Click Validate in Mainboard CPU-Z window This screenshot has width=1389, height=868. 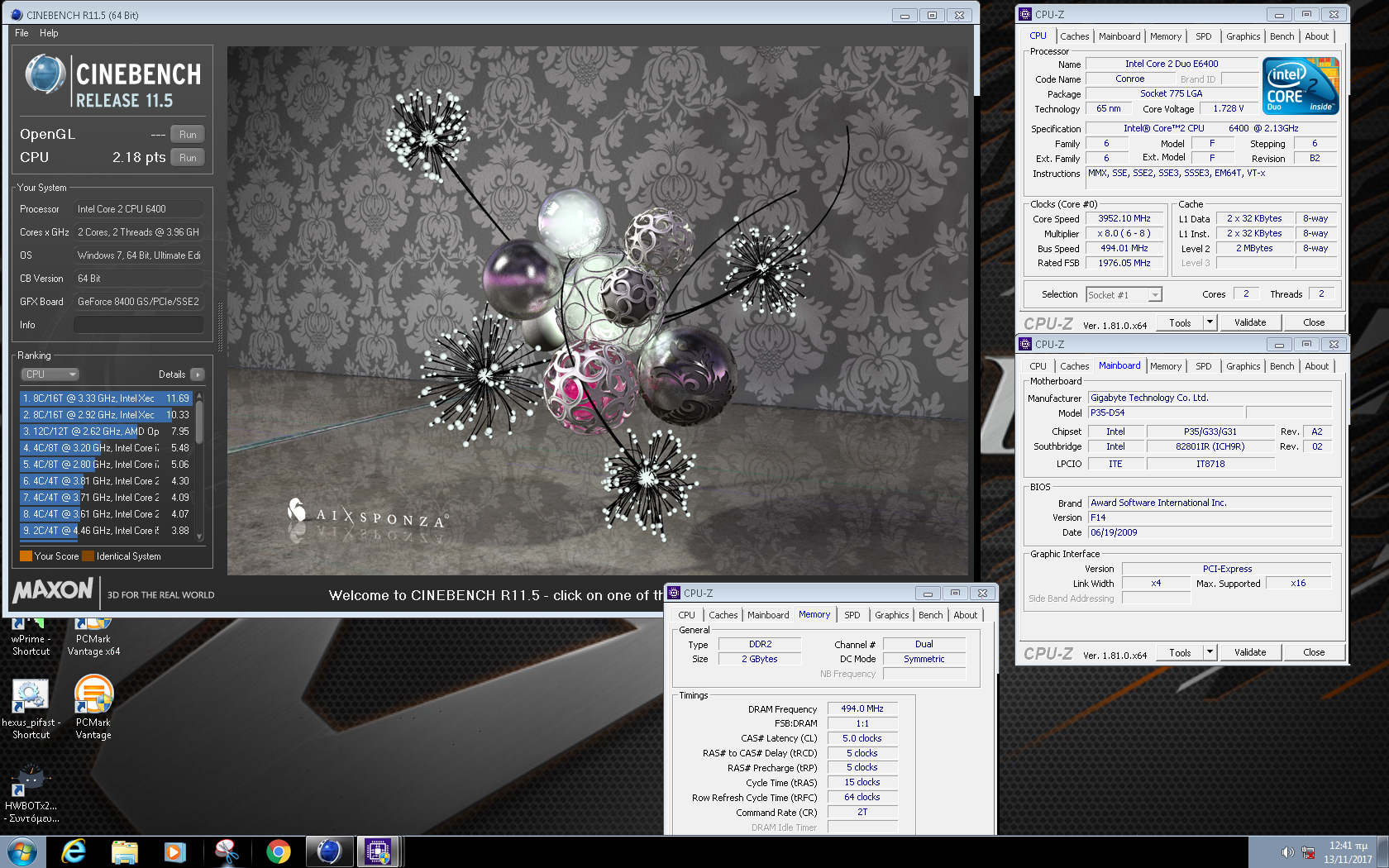click(1250, 652)
